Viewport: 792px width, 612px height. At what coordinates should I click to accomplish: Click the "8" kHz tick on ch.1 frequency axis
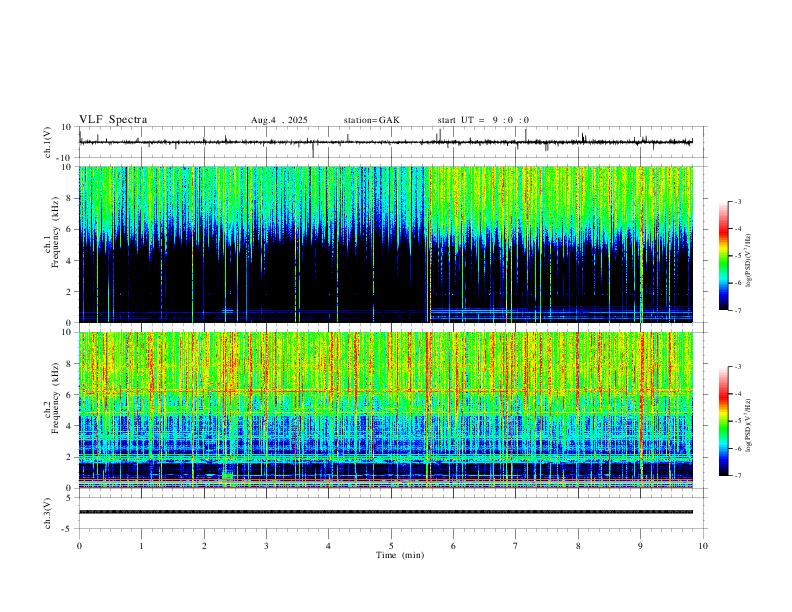70,198
